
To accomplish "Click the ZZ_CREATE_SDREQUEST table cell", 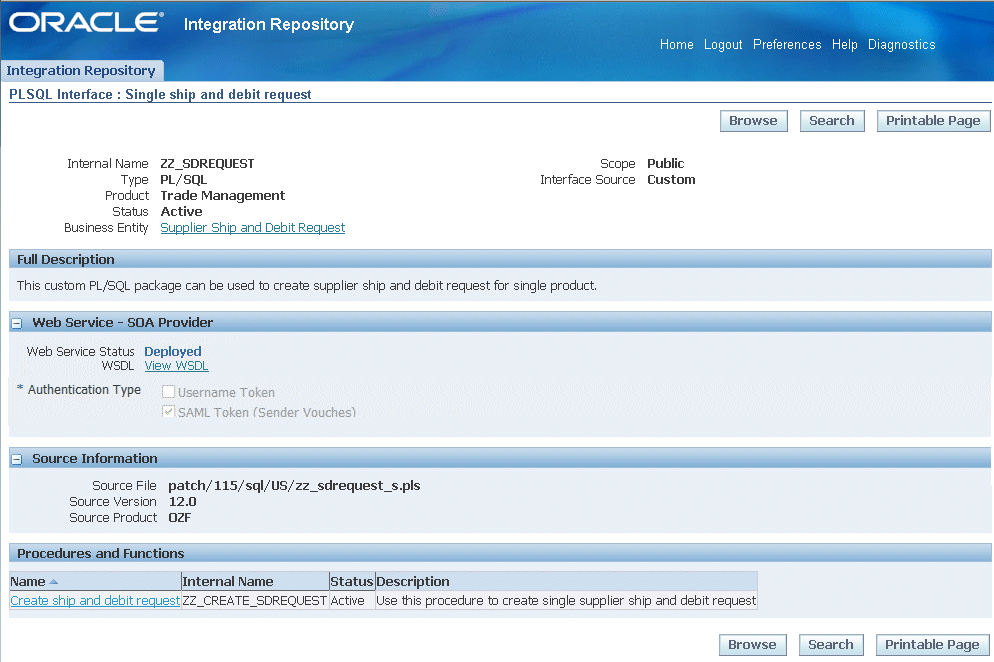I will click(255, 600).
